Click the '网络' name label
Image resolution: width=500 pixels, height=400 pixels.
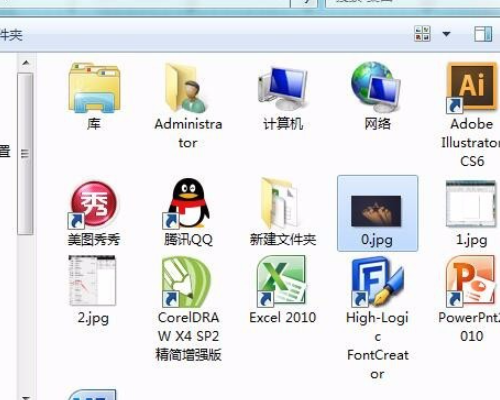[377, 124]
